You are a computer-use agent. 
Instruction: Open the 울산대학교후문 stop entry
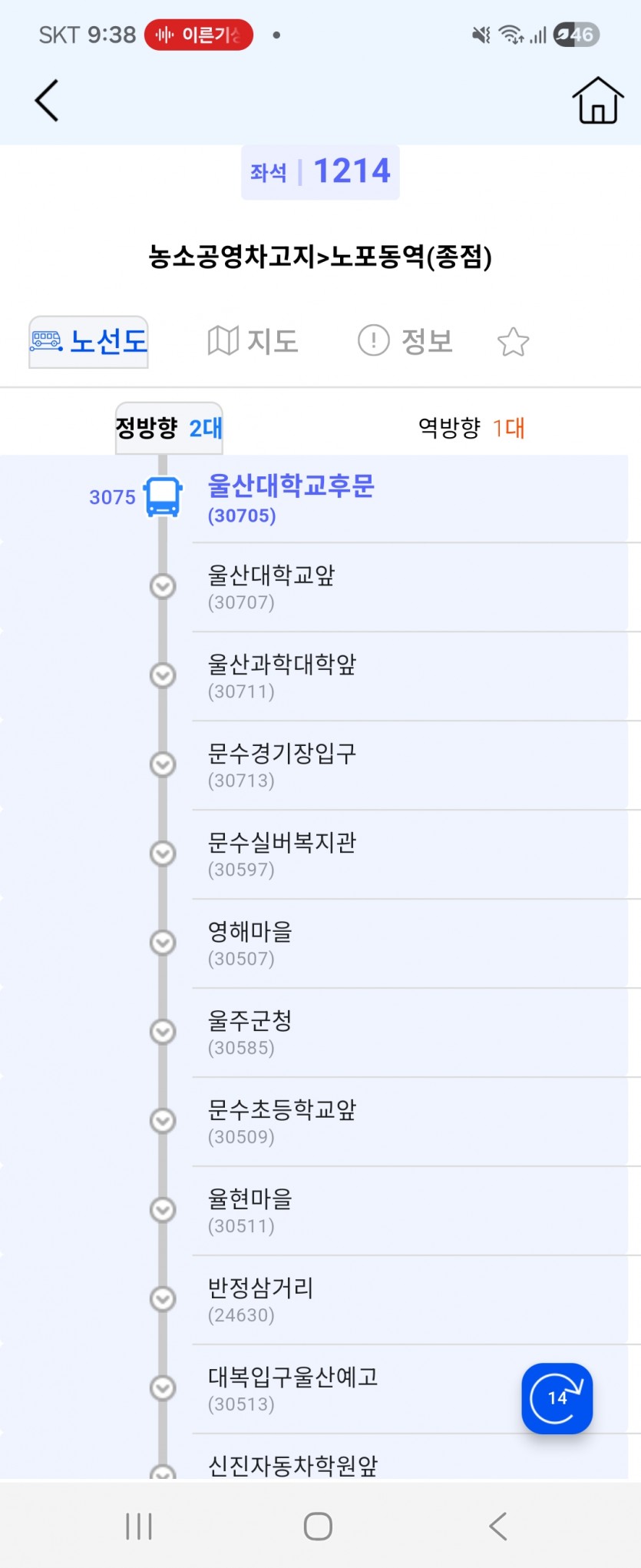292,499
